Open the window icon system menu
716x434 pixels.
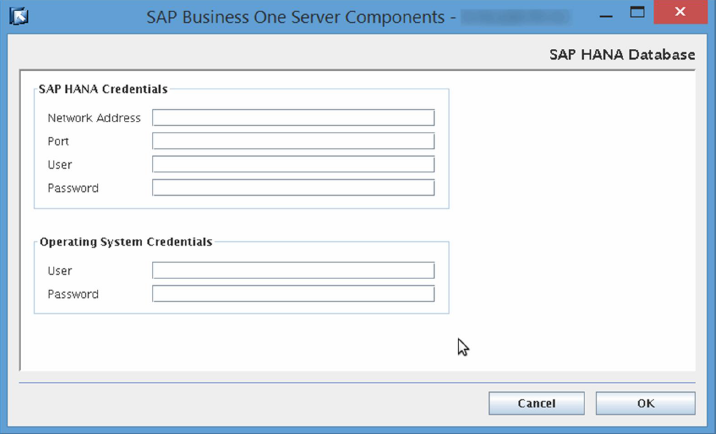(x=19, y=16)
